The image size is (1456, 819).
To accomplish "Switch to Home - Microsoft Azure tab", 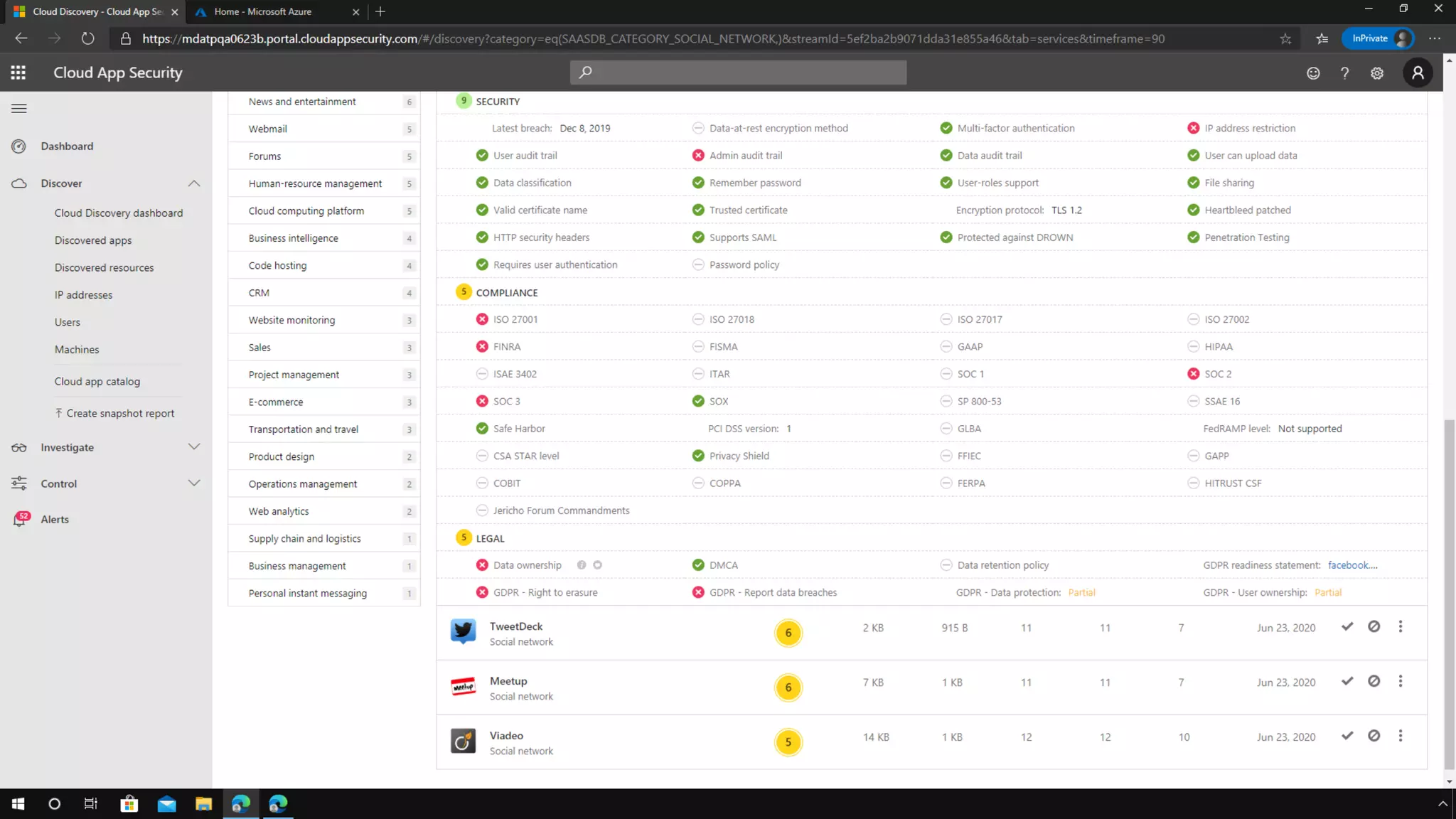I will click(x=263, y=11).
